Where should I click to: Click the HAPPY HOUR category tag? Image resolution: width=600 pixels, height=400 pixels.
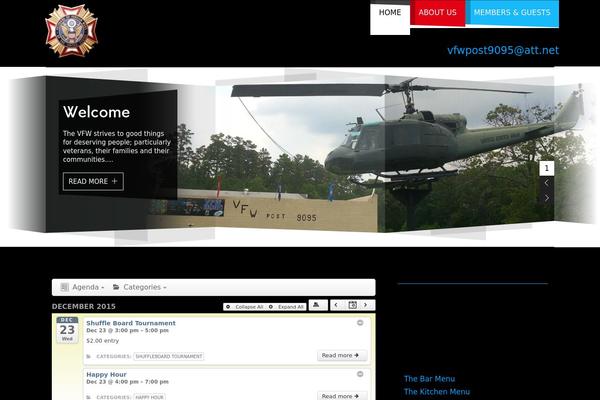tap(149, 397)
